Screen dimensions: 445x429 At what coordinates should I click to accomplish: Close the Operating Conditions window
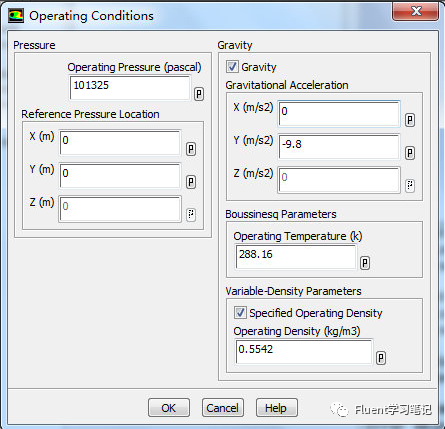coord(416,12)
